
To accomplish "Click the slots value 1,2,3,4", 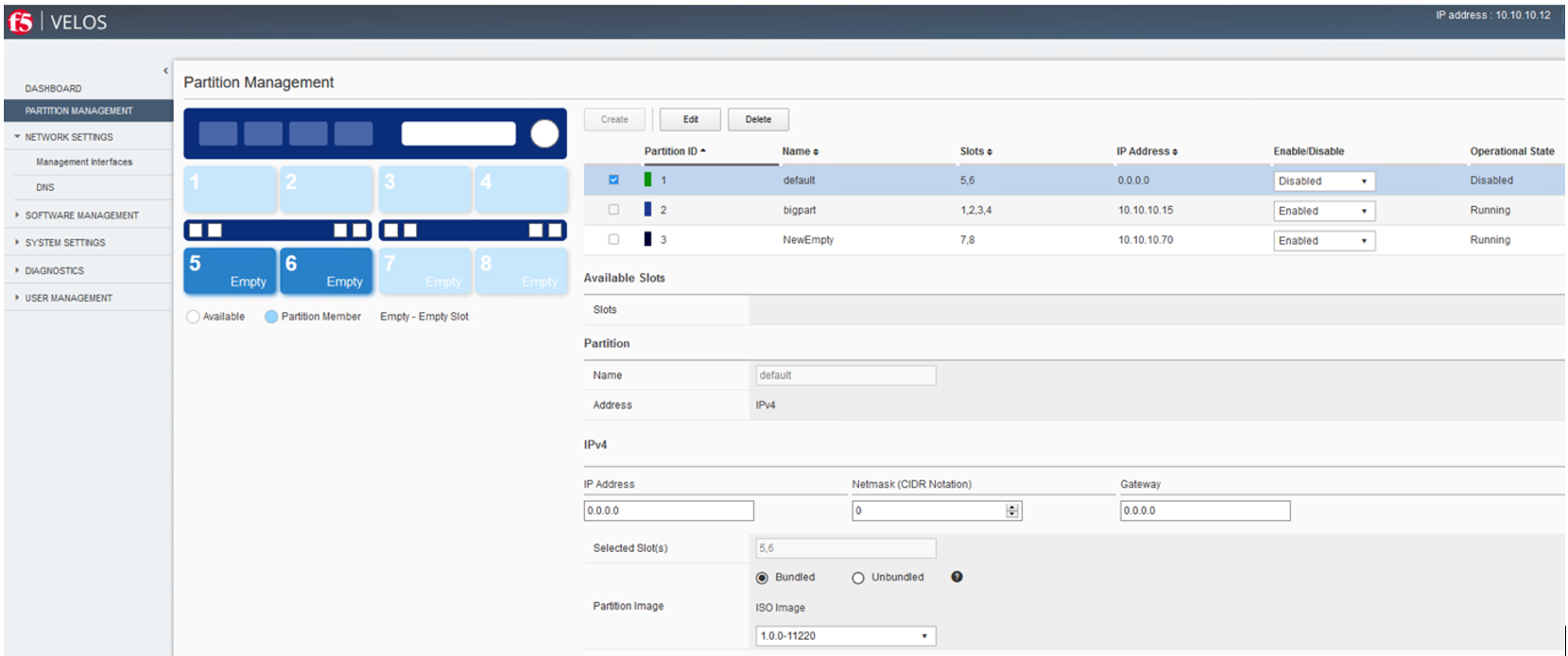I will pyautogui.click(x=975, y=210).
